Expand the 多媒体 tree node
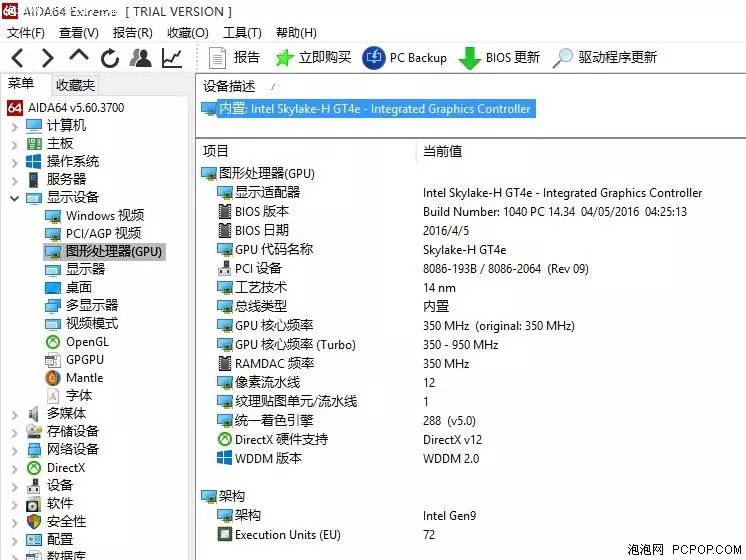The height and width of the screenshot is (560, 746). (x=15, y=415)
